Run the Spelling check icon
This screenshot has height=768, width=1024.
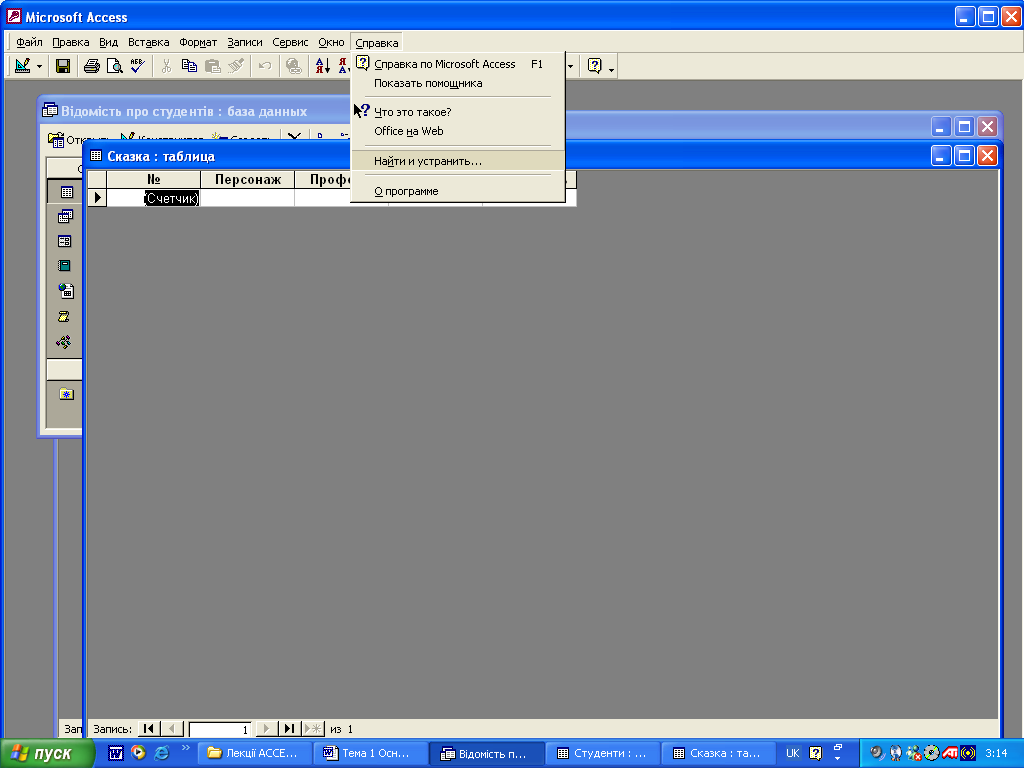(137, 66)
